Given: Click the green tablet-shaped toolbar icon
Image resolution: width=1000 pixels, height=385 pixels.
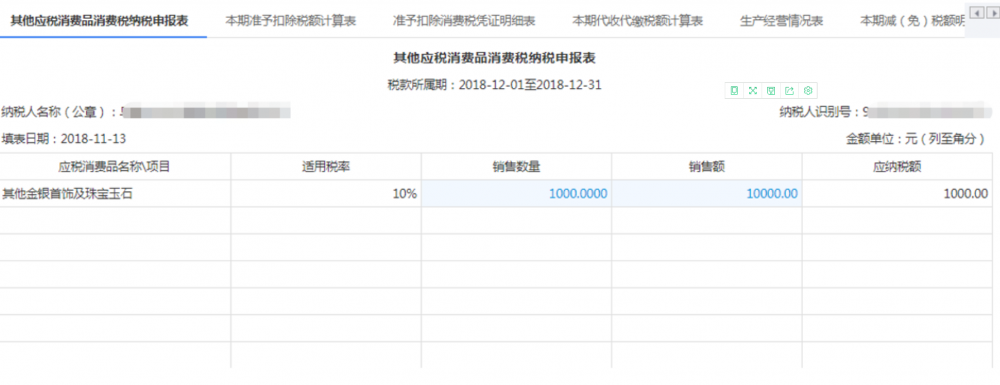Looking at the screenshot, I should tap(735, 91).
